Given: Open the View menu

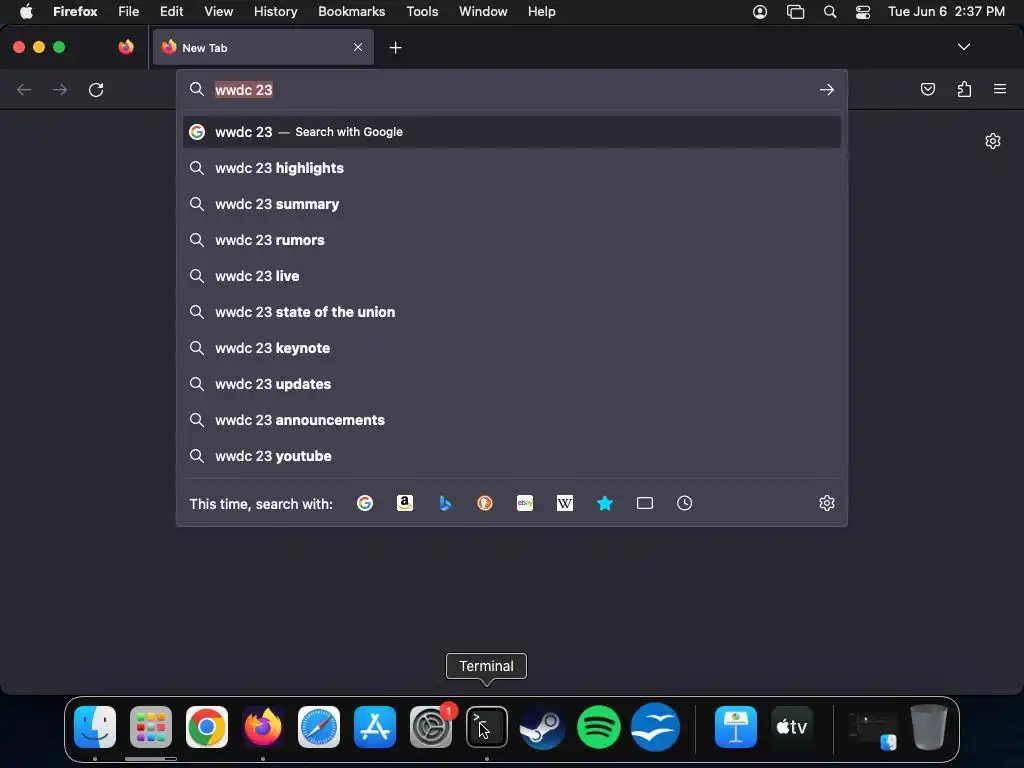Looking at the screenshot, I should click(218, 11).
